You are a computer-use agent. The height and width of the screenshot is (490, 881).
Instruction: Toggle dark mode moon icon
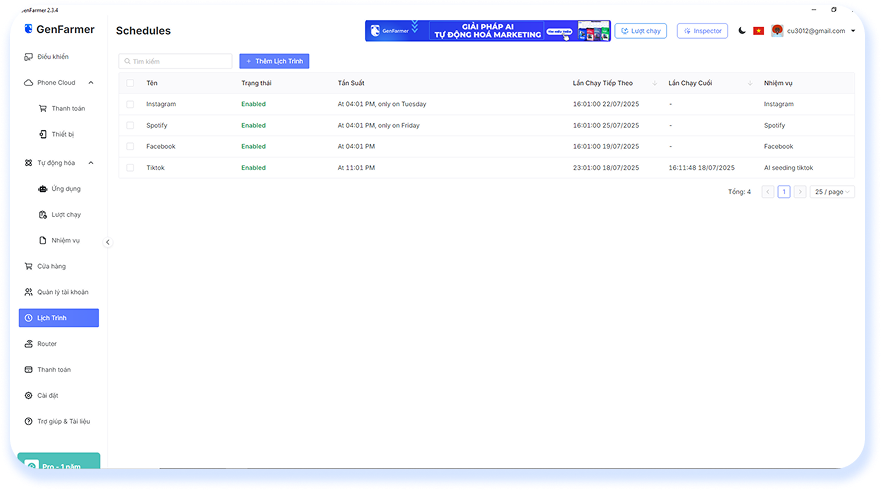(x=742, y=31)
